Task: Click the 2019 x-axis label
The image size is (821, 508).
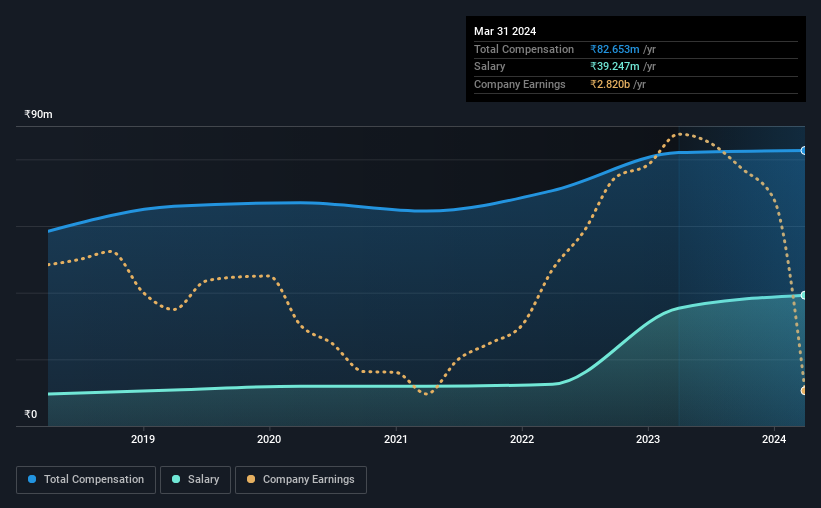Action: pos(143,439)
